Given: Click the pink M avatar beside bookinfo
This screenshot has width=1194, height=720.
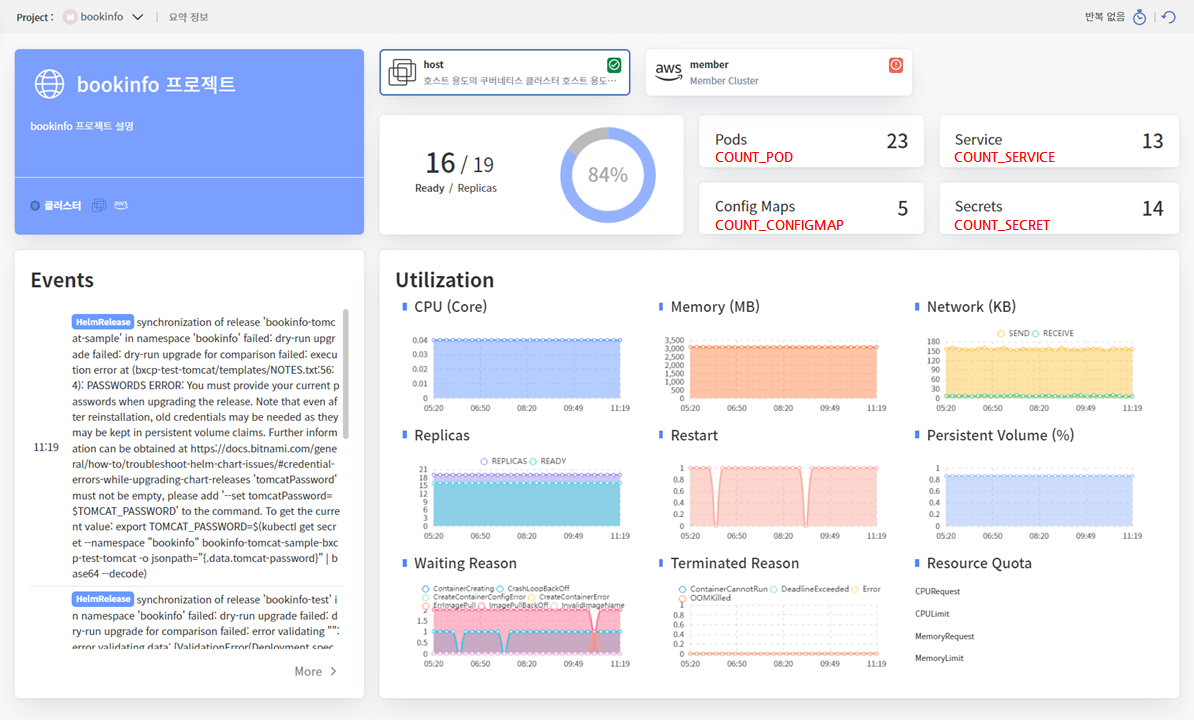Looking at the screenshot, I should pyautogui.click(x=70, y=17).
